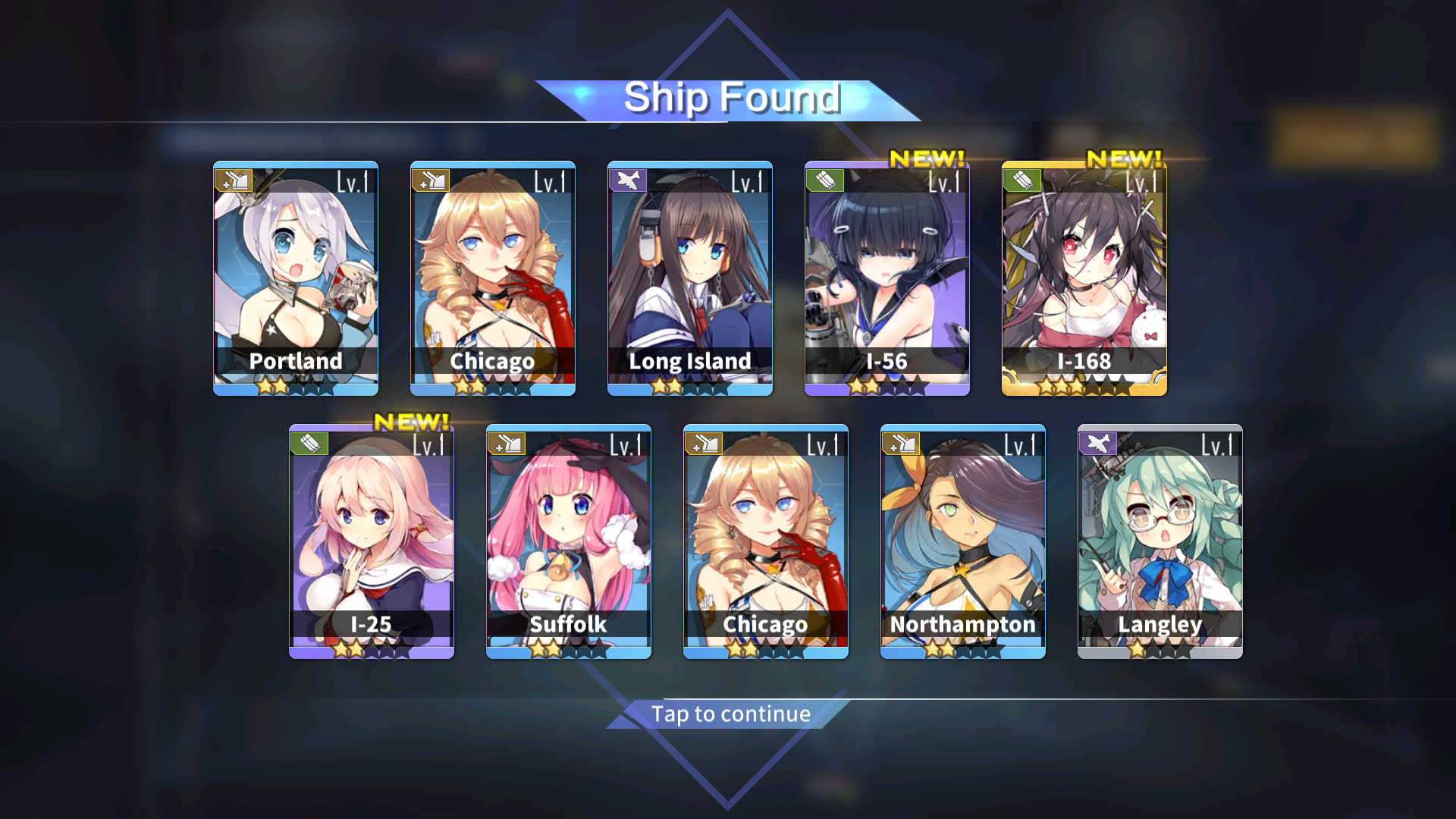The height and width of the screenshot is (819, 1456).
Task: Click the torpedo submarine icon on I-56 card
Action: (x=825, y=180)
